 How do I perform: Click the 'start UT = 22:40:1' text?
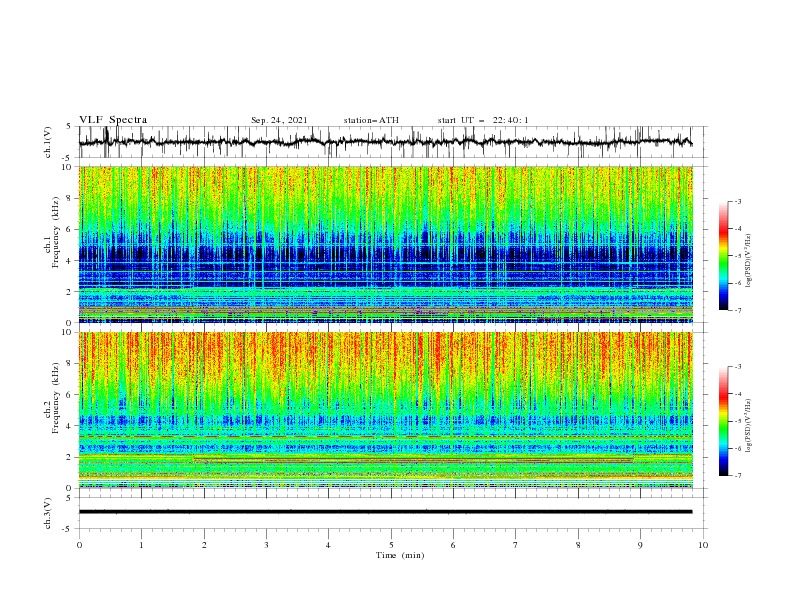coord(483,120)
